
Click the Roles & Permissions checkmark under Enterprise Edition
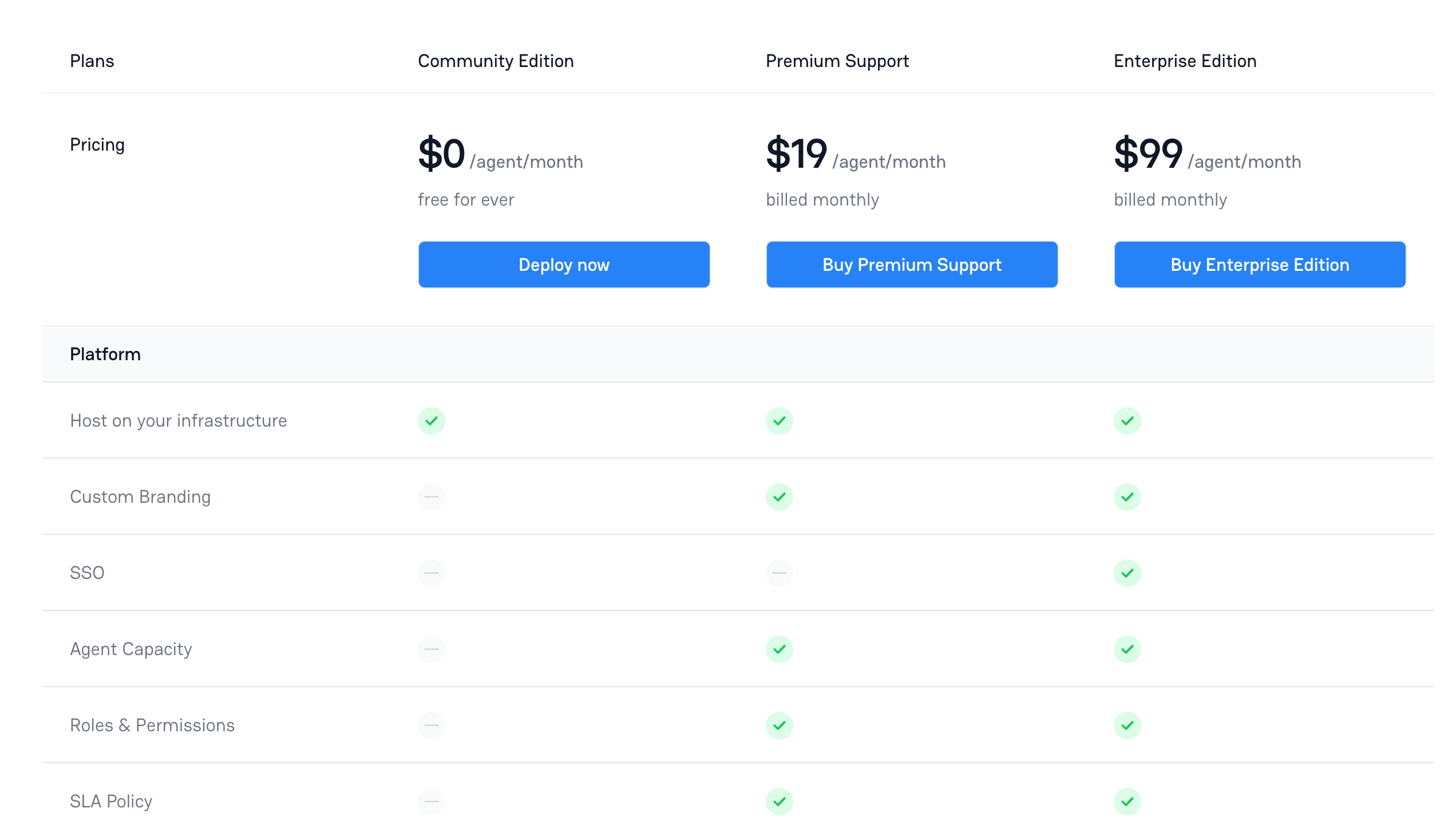tap(1127, 725)
